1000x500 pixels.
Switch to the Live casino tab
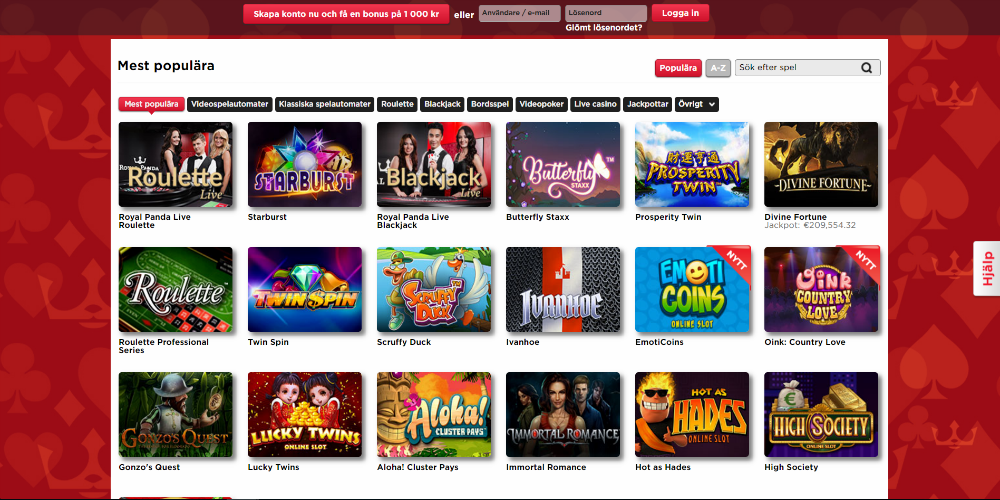595,105
